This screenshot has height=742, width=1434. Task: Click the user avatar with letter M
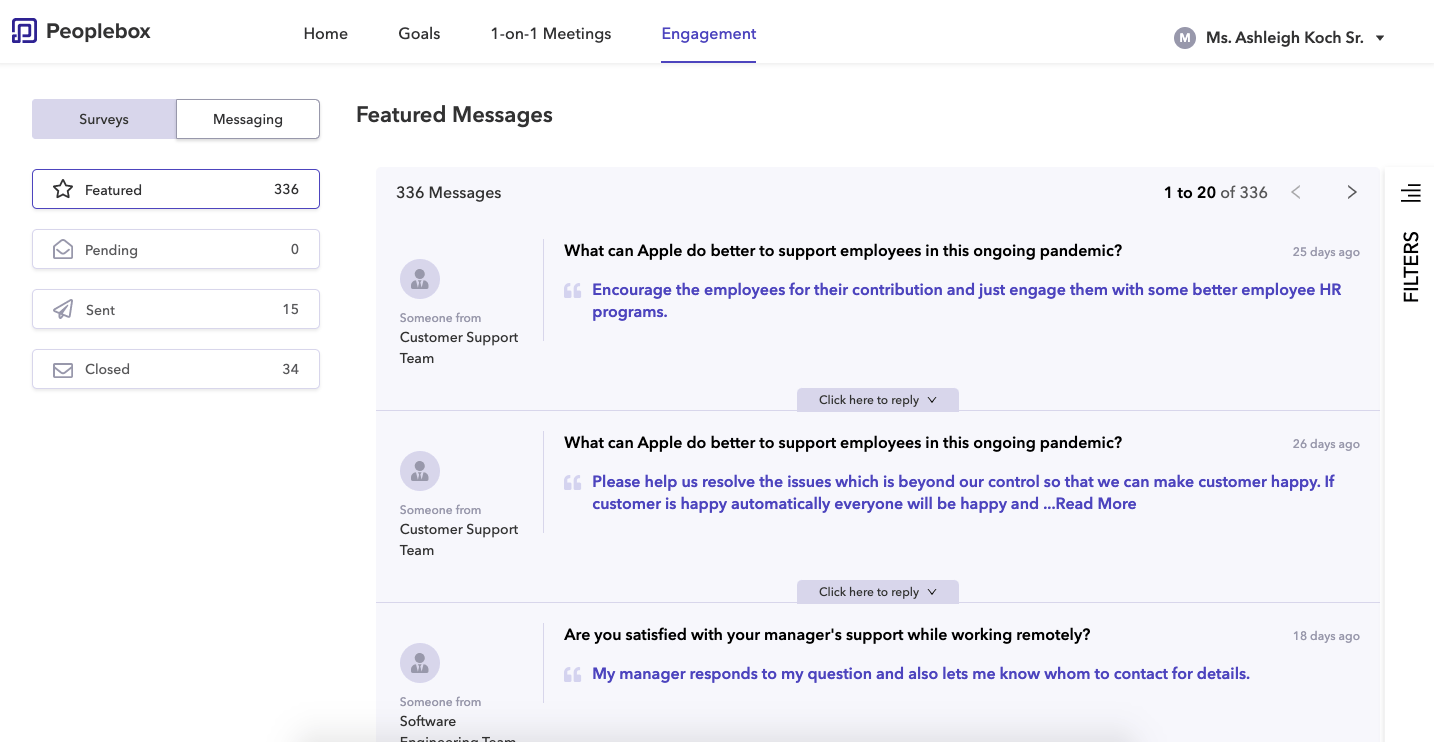[x=1185, y=38]
